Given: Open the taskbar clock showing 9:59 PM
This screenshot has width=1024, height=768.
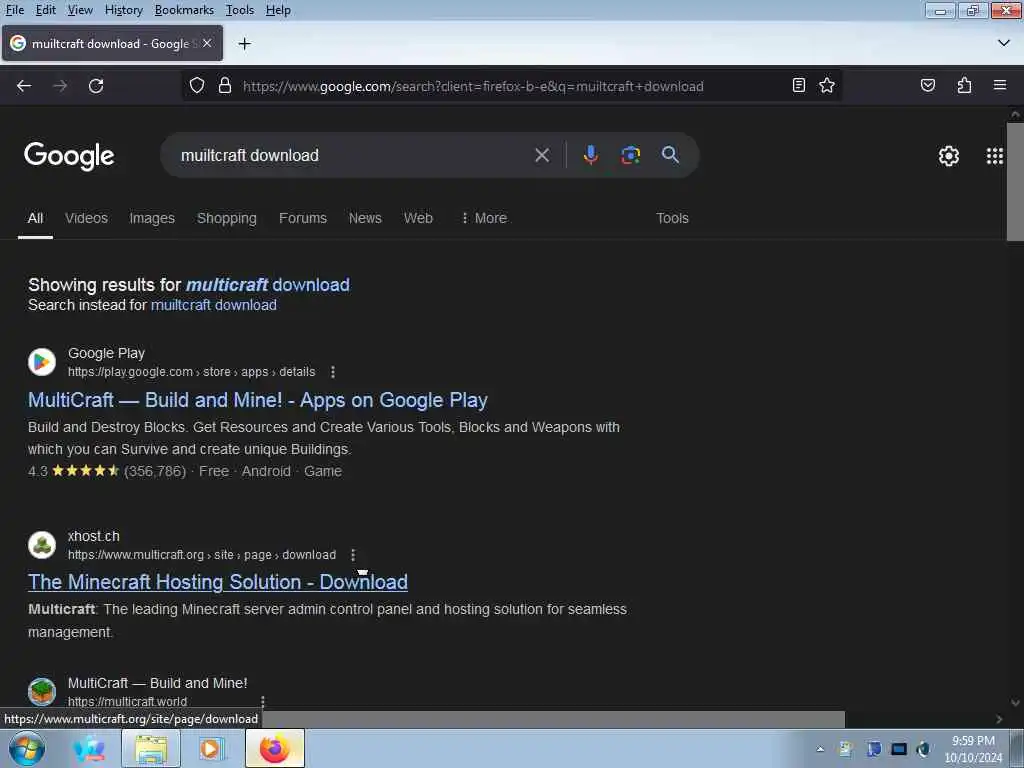Looking at the screenshot, I should [973, 749].
